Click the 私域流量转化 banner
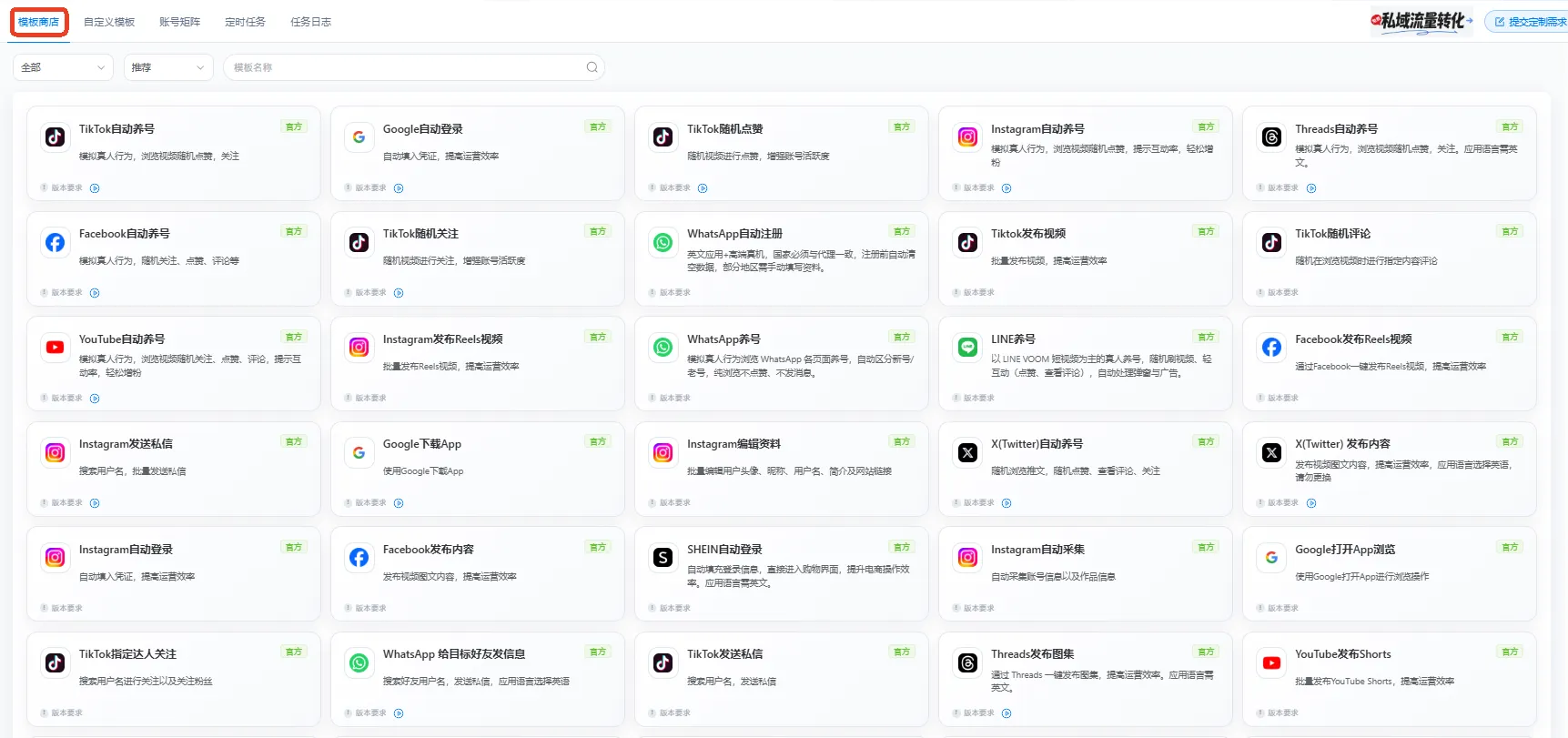The image size is (1568, 738). coord(1421,21)
